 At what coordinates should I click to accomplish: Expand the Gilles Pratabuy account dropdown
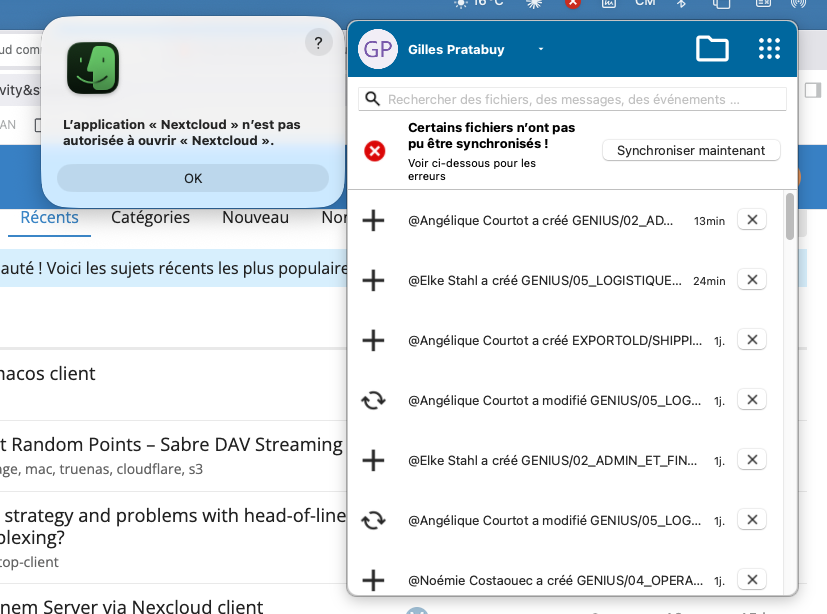point(540,49)
